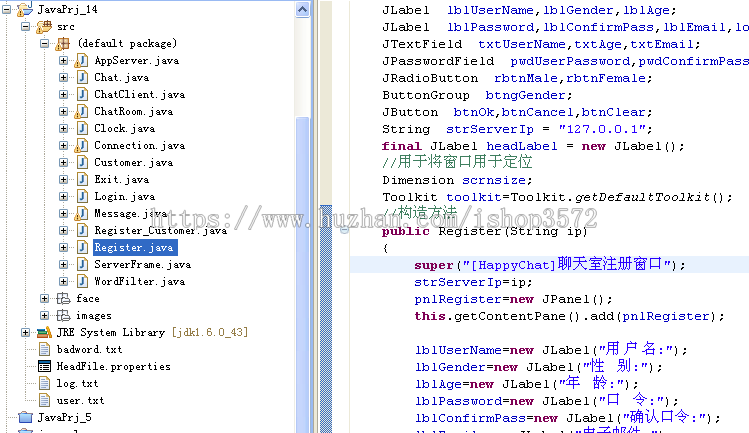749x433 pixels.
Task: Click the WordFilter.java file icon
Action: 82,281
